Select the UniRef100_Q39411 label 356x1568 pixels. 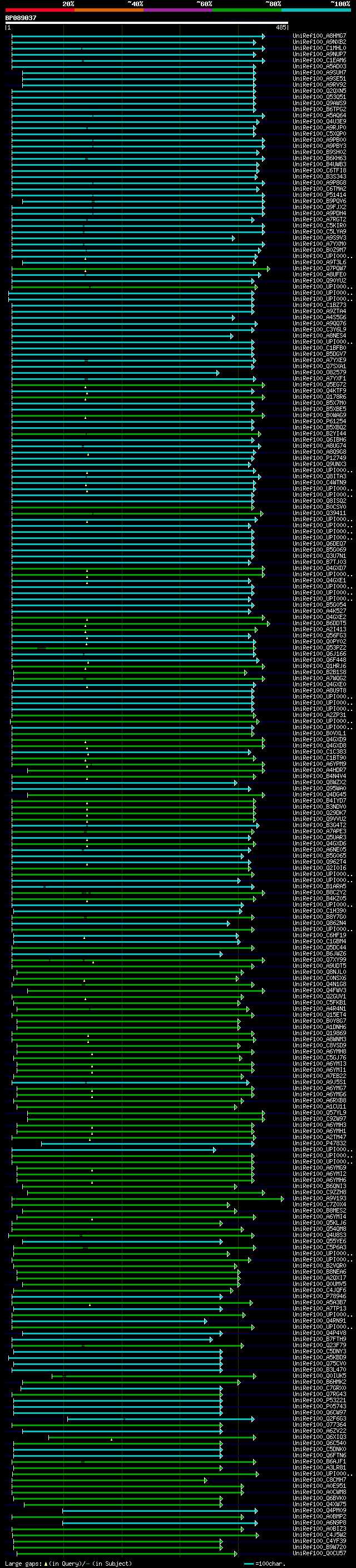click(x=319, y=513)
